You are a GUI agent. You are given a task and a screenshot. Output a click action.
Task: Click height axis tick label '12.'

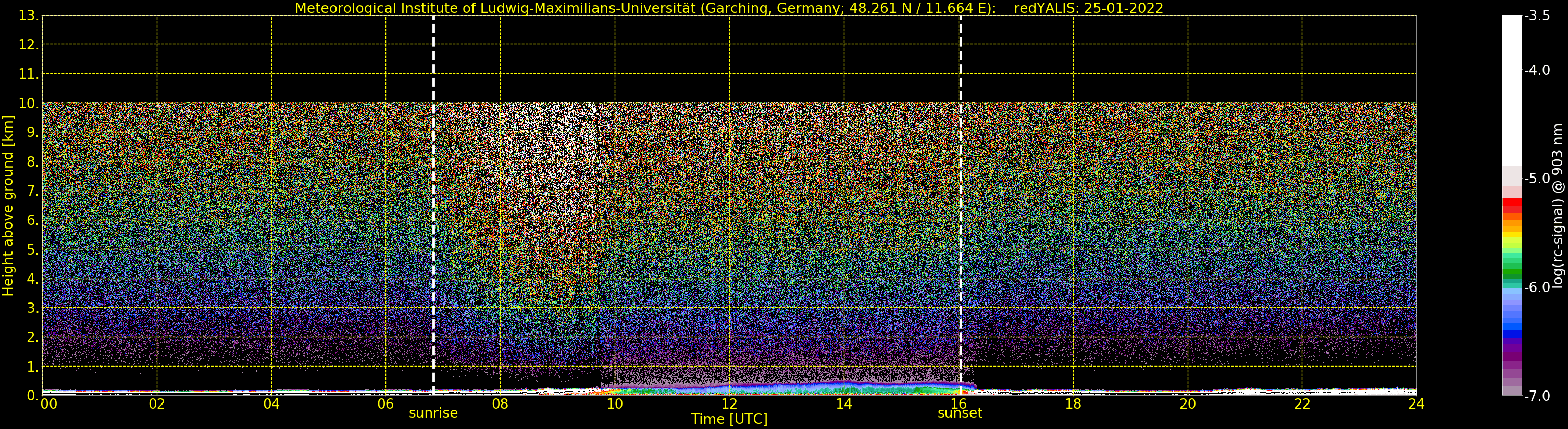tap(29, 45)
